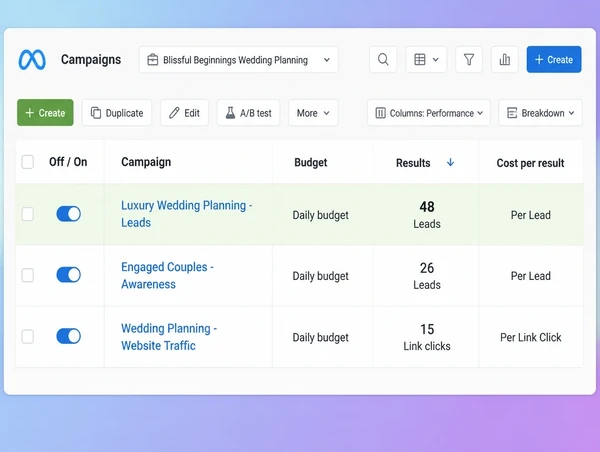Click Per Lead in Luxury Wedding row

pos(530,215)
